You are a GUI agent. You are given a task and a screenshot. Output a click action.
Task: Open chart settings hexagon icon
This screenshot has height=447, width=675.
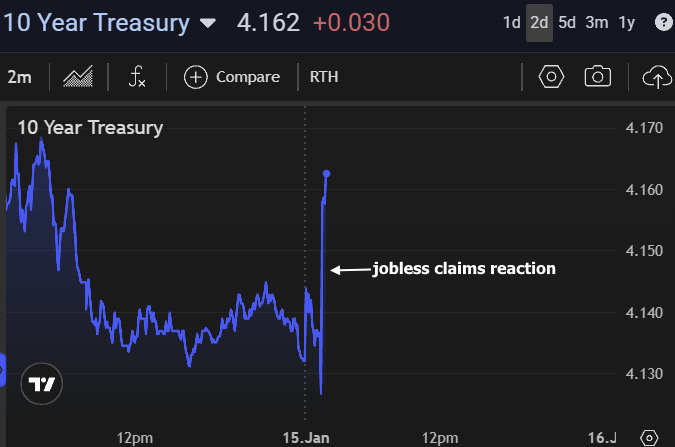[x=550, y=77]
